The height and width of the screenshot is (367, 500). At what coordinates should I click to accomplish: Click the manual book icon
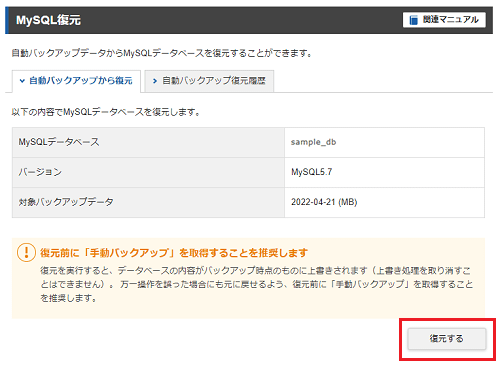pos(413,20)
